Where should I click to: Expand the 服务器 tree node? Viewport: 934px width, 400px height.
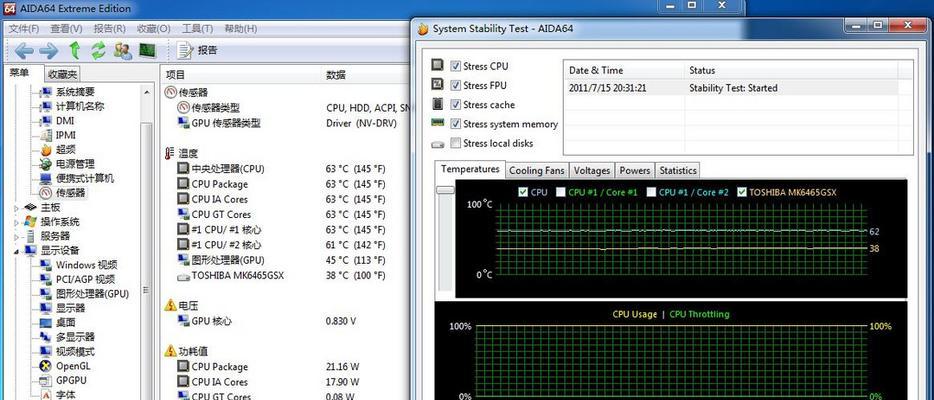point(17,236)
